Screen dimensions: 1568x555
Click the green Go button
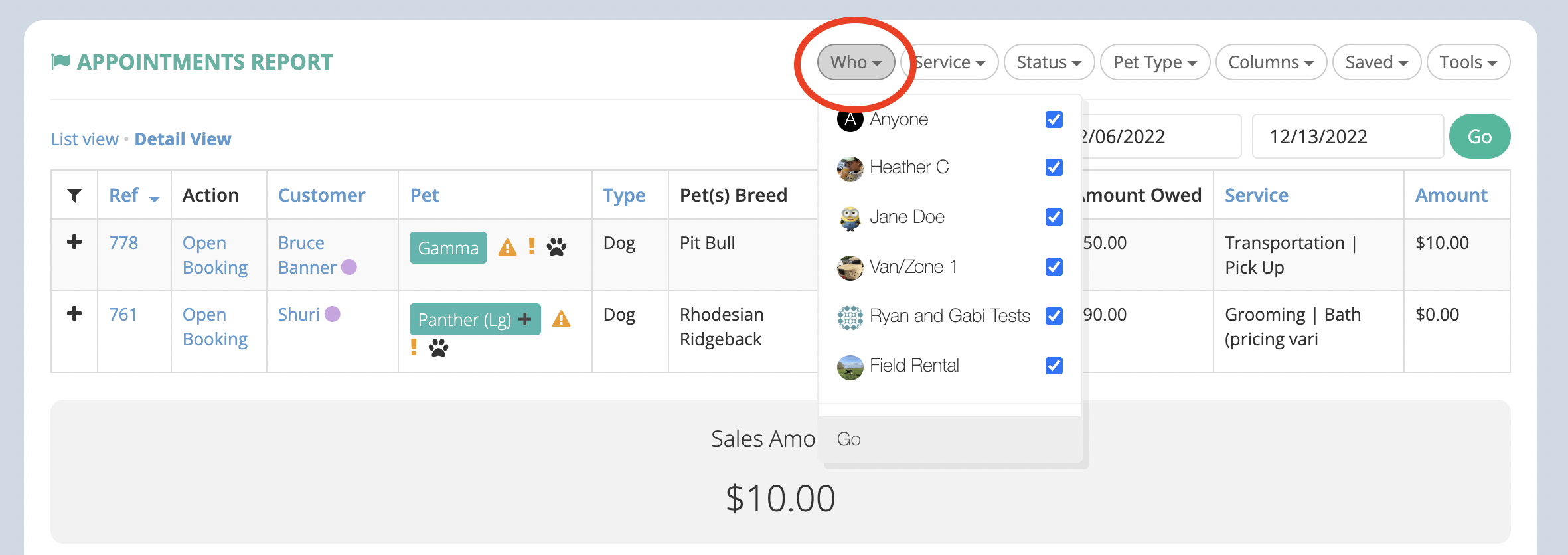pyautogui.click(x=1480, y=137)
